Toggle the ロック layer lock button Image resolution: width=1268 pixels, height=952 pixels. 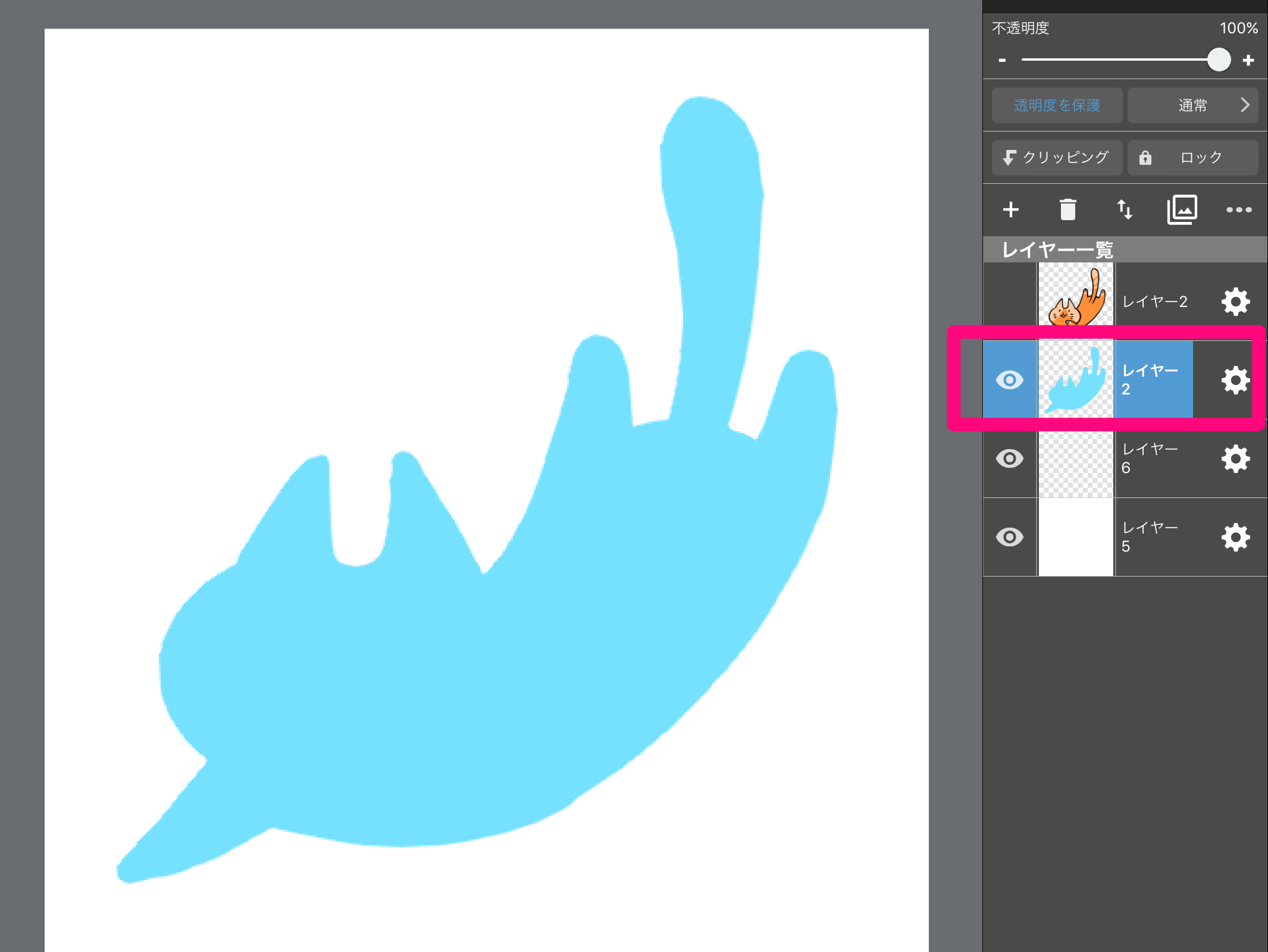coord(1192,158)
